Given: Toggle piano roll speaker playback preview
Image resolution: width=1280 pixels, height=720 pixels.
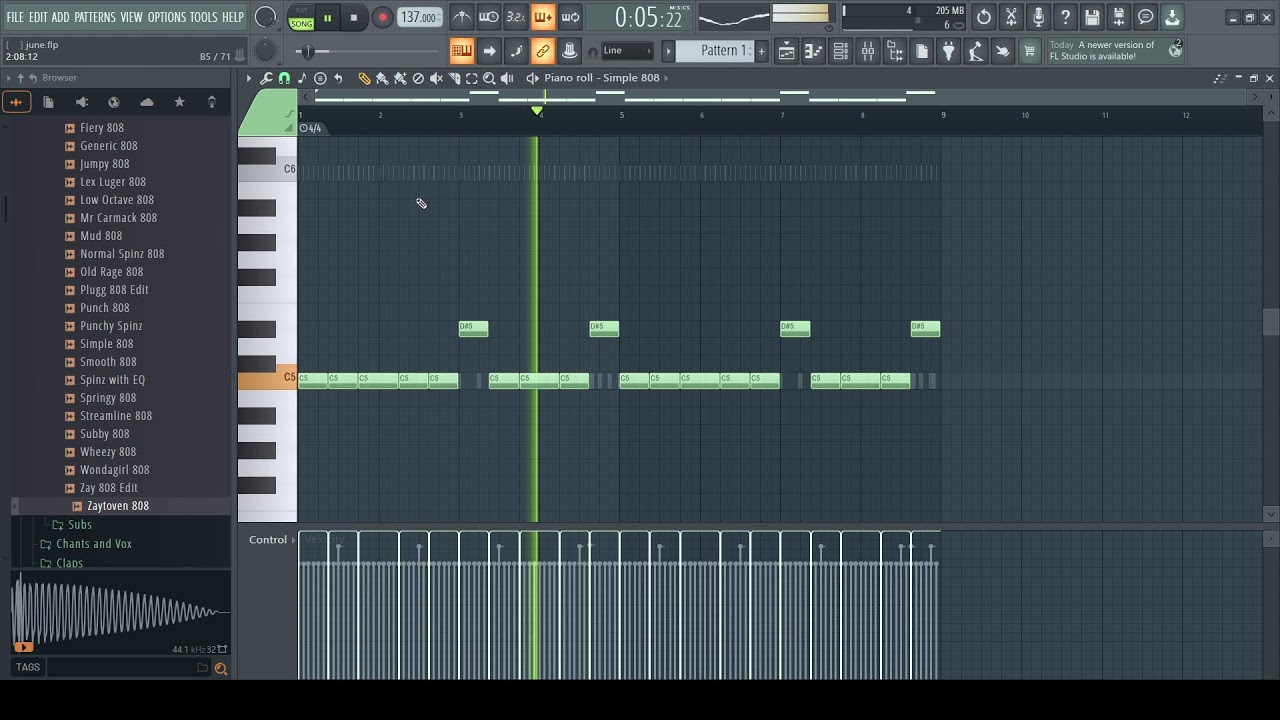Looking at the screenshot, I should point(508,78).
